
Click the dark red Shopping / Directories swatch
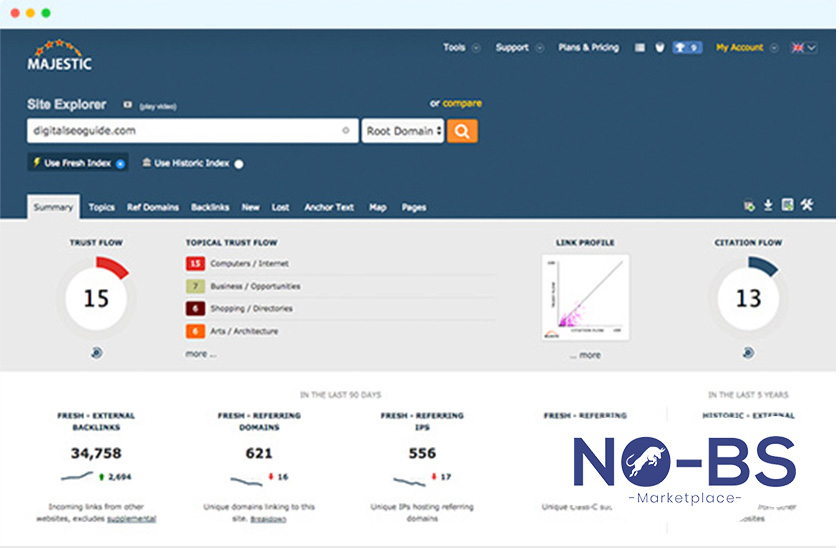[x=195, y=309]
